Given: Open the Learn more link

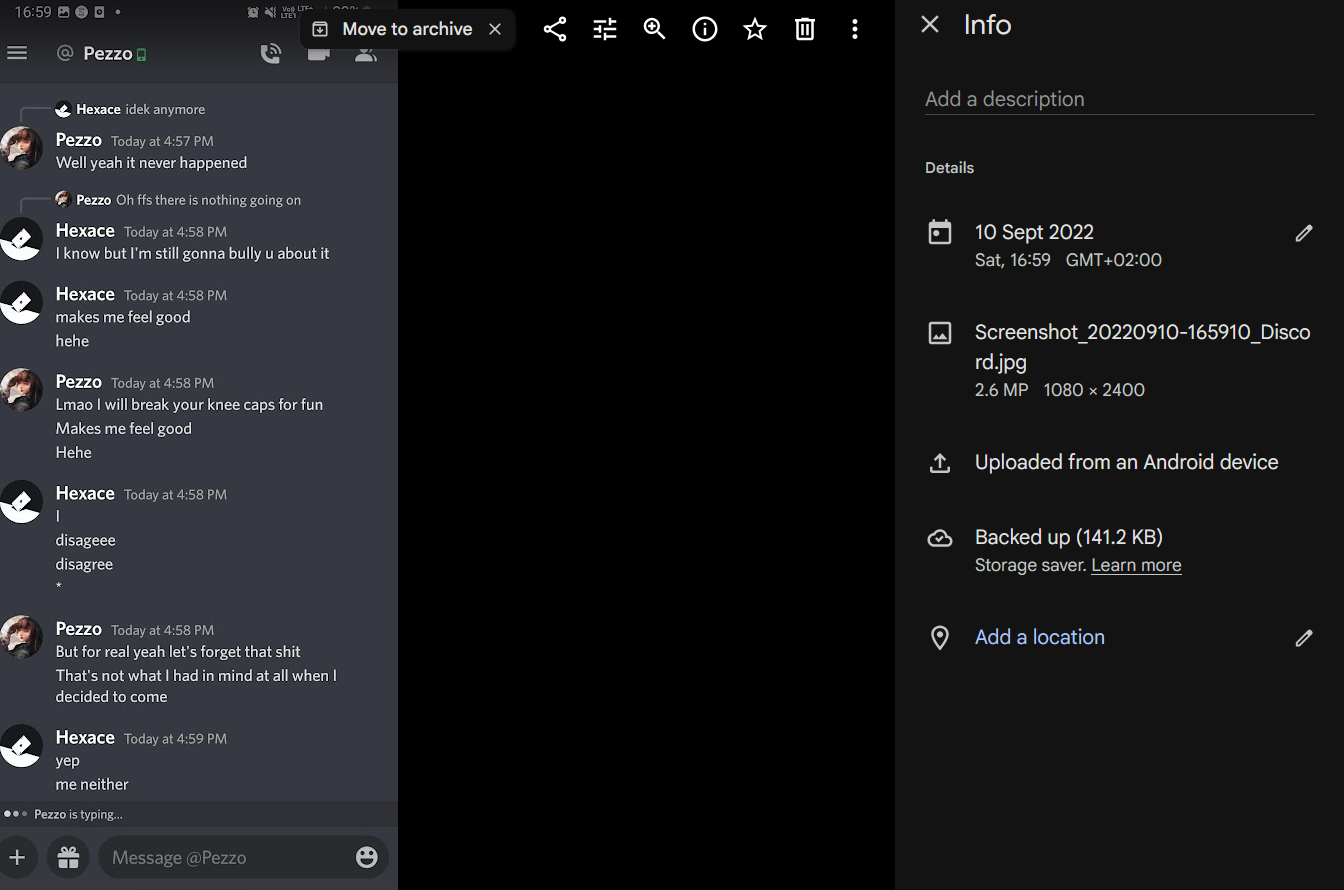Looking at the screenshot, I should point(1136,566).
